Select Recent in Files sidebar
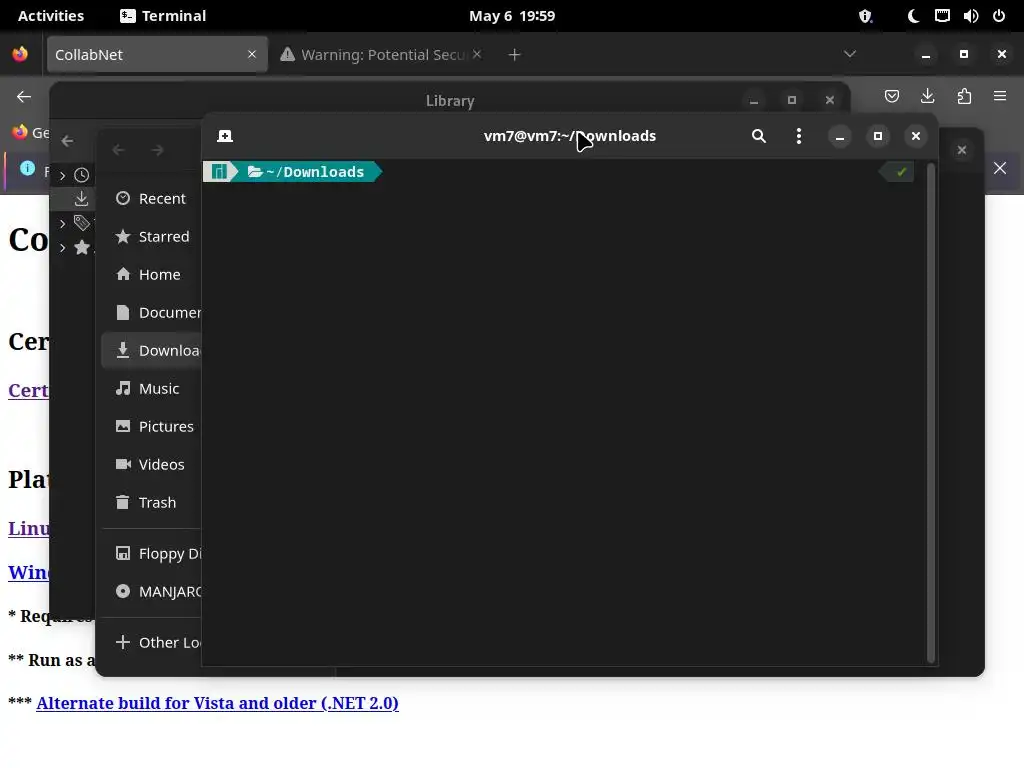 pos(151,199)
